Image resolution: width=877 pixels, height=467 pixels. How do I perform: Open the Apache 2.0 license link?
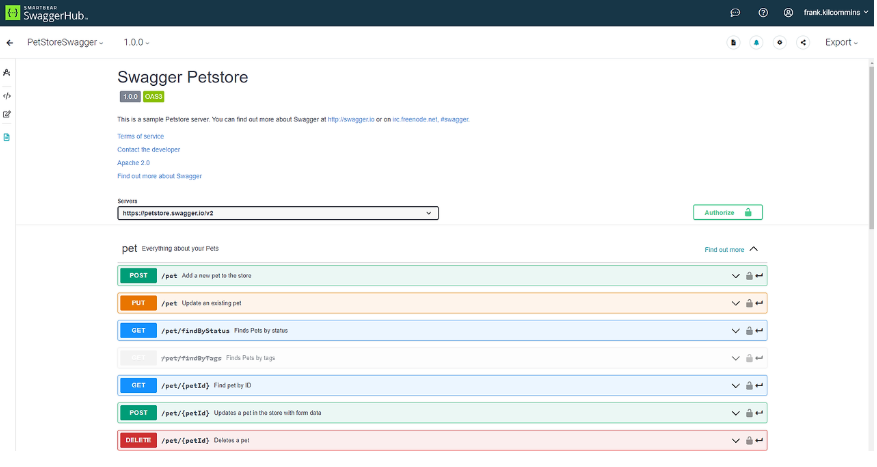click(x=134, y=163)
